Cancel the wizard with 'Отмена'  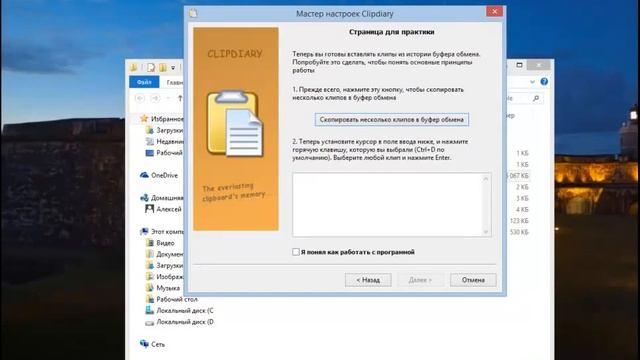pyautogui.click(x=473, y=280)
